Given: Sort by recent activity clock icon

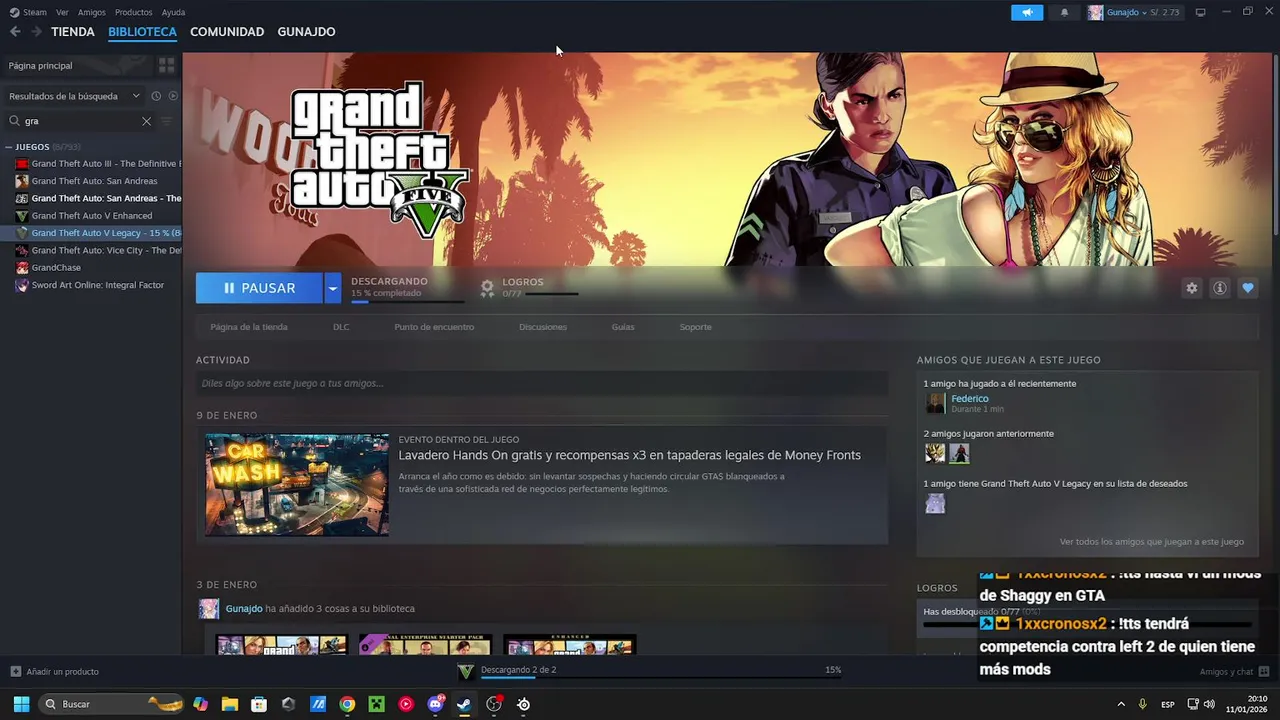Looking at the screenshot, I should coord(156,96).
